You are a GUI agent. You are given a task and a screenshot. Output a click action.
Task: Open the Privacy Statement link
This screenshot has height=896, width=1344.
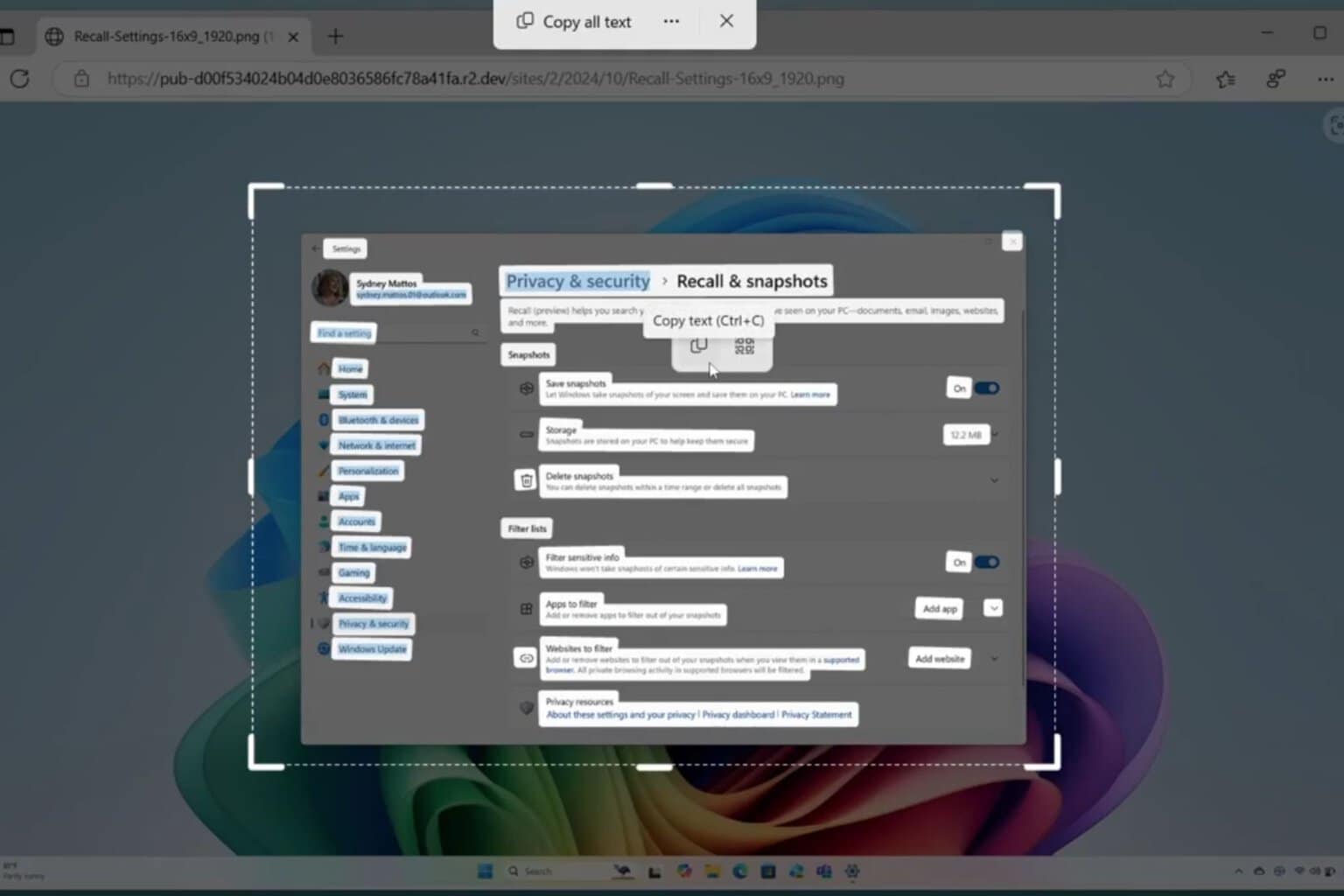(x=816, y=715)
